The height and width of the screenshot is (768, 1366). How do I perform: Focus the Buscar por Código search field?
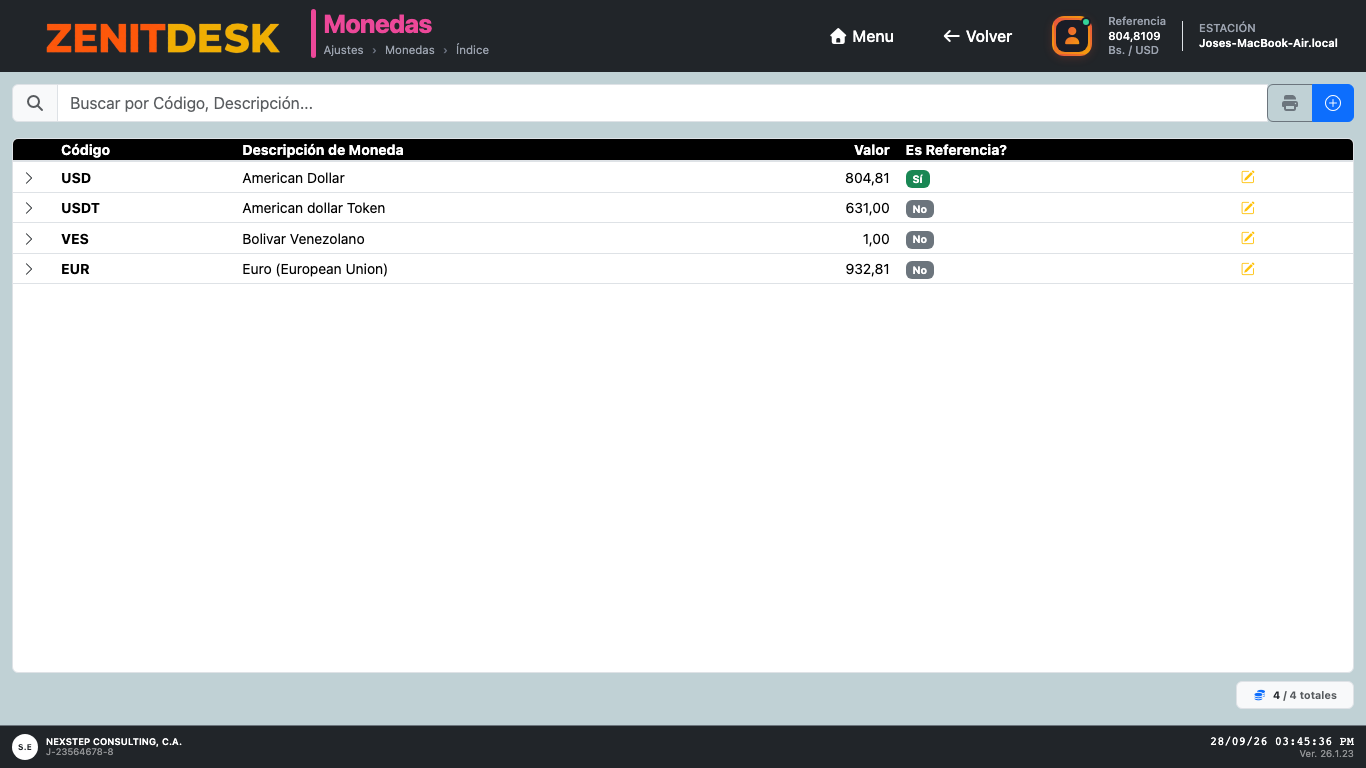click(x=662, y=103)
